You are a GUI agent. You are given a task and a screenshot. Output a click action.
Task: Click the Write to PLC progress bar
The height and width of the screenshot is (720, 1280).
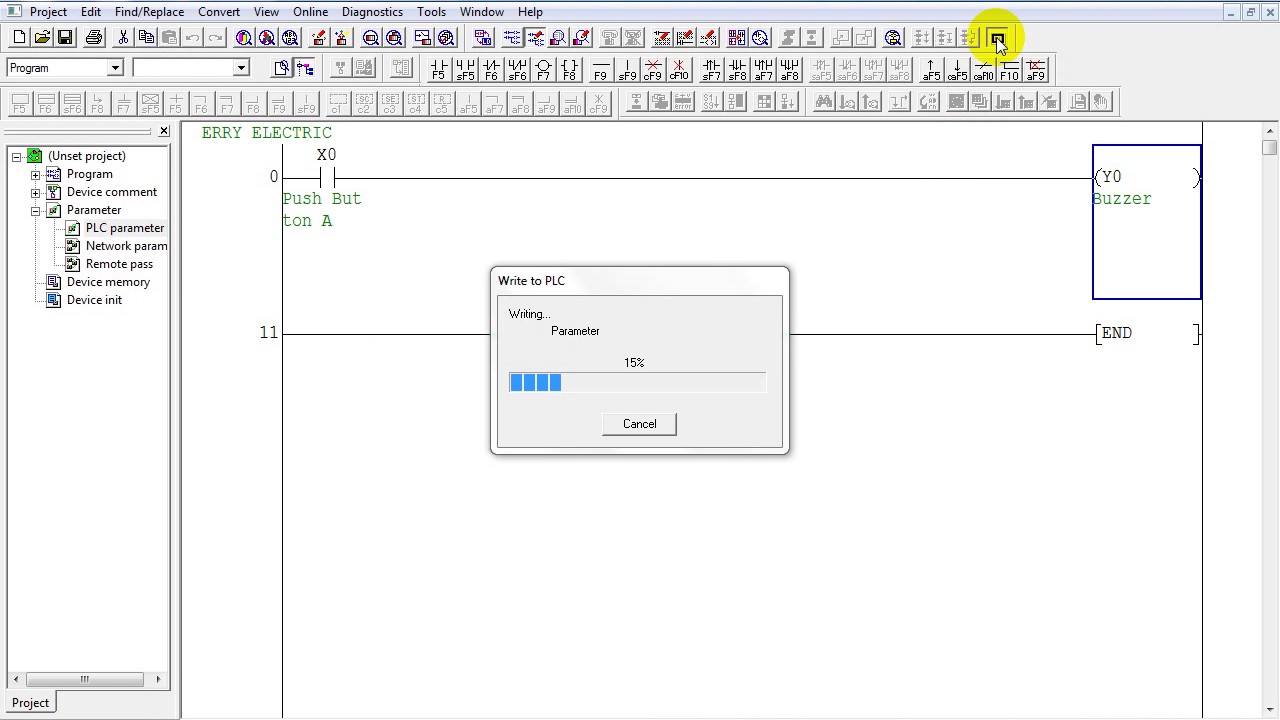coord(638,382)
